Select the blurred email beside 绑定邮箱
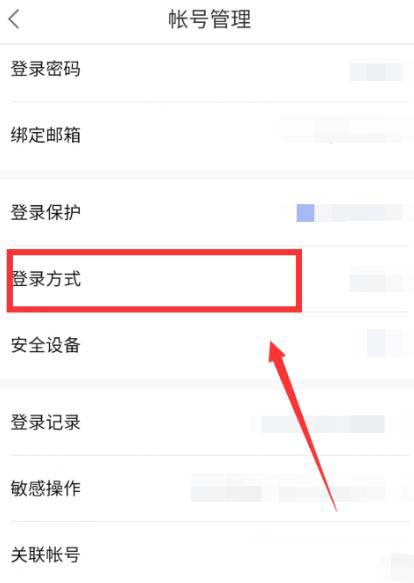Viewport: 414px width, 583px height. pyautogui.click(x=342, y=130)
